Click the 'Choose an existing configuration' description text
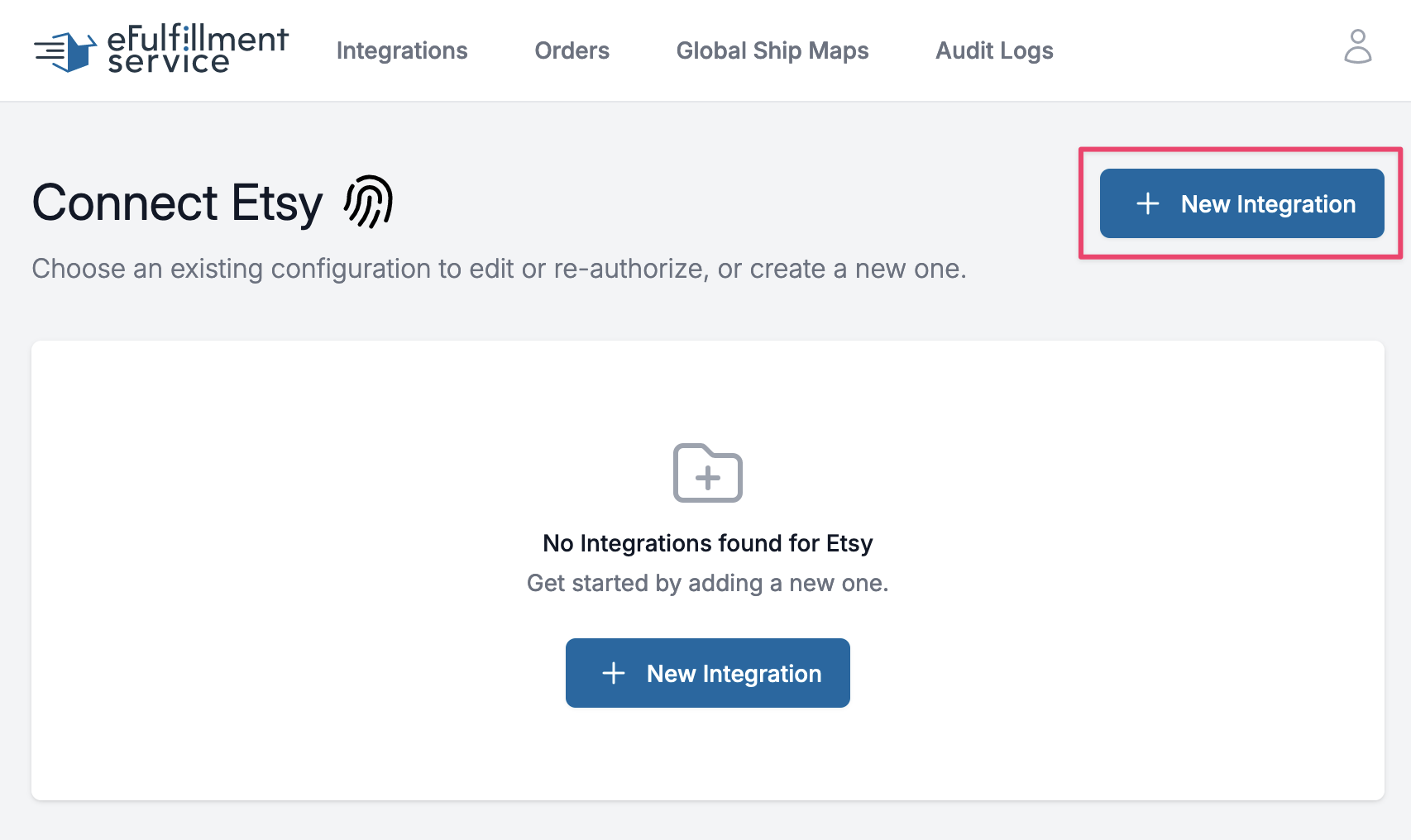The width and height of the screenshot is (1411, 840). pyautogui.click(x=499, y=269)
